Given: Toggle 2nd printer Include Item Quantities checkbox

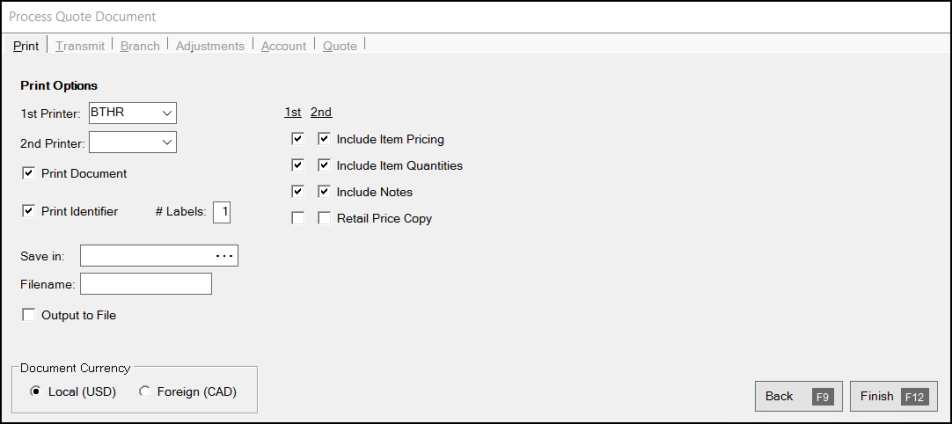Looking at the screenshot, I should [324, 165].
